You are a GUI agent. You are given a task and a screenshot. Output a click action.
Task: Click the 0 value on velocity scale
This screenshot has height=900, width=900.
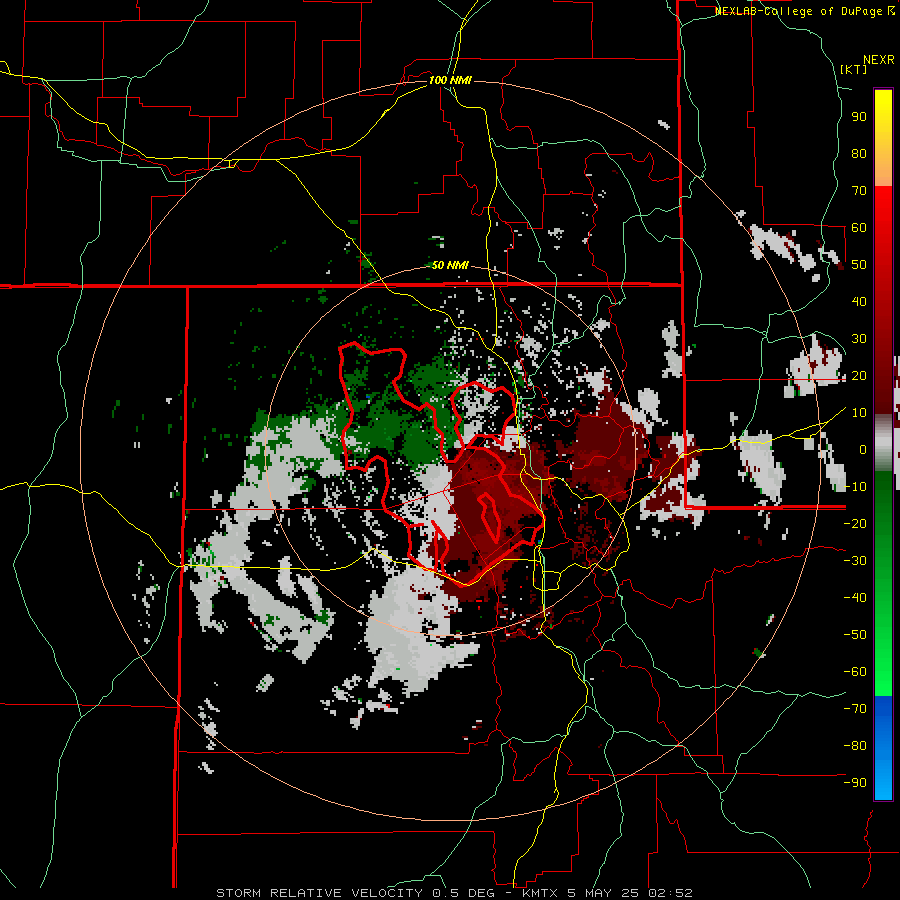[x=863, y=450]
